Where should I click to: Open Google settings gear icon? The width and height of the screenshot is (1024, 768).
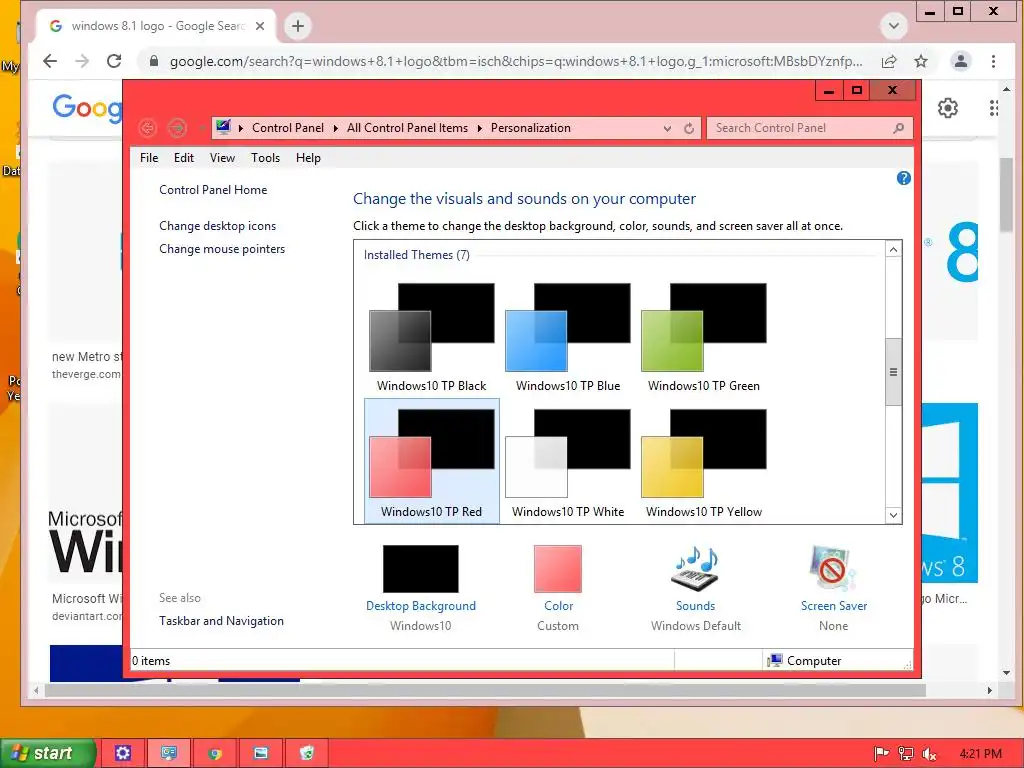pyautogui.click(x=948, y=108)
